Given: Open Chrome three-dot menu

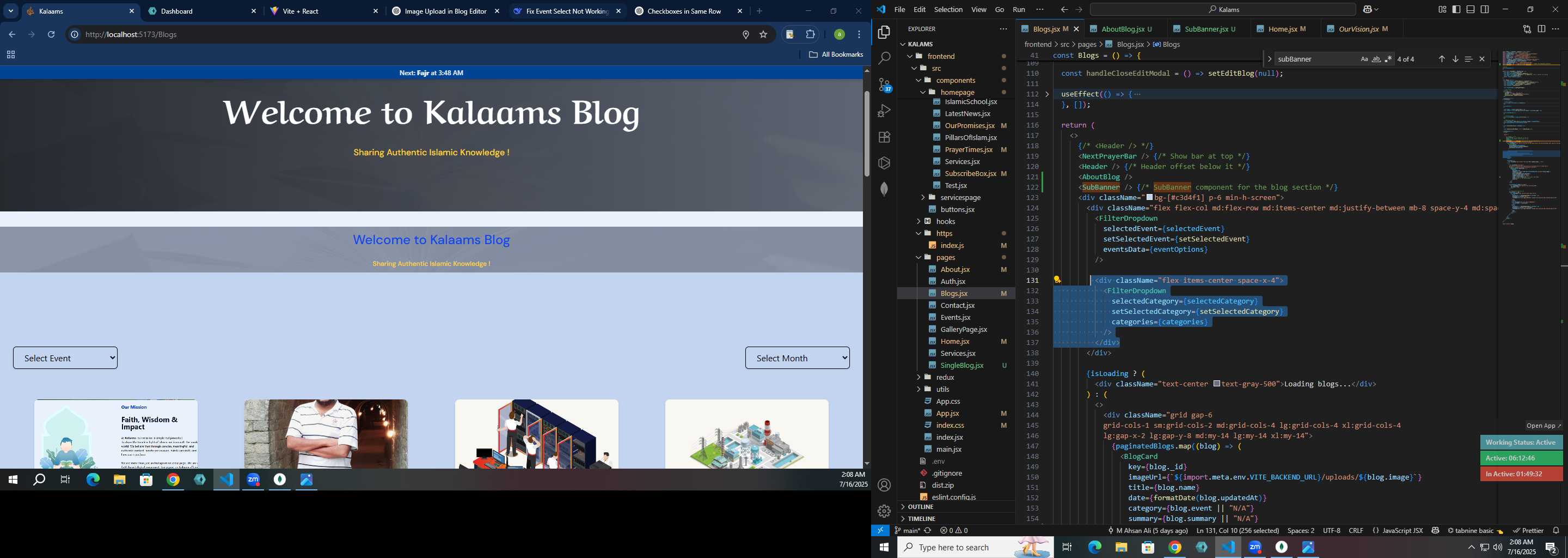Looking at the screenshot, I should (860, 35).
